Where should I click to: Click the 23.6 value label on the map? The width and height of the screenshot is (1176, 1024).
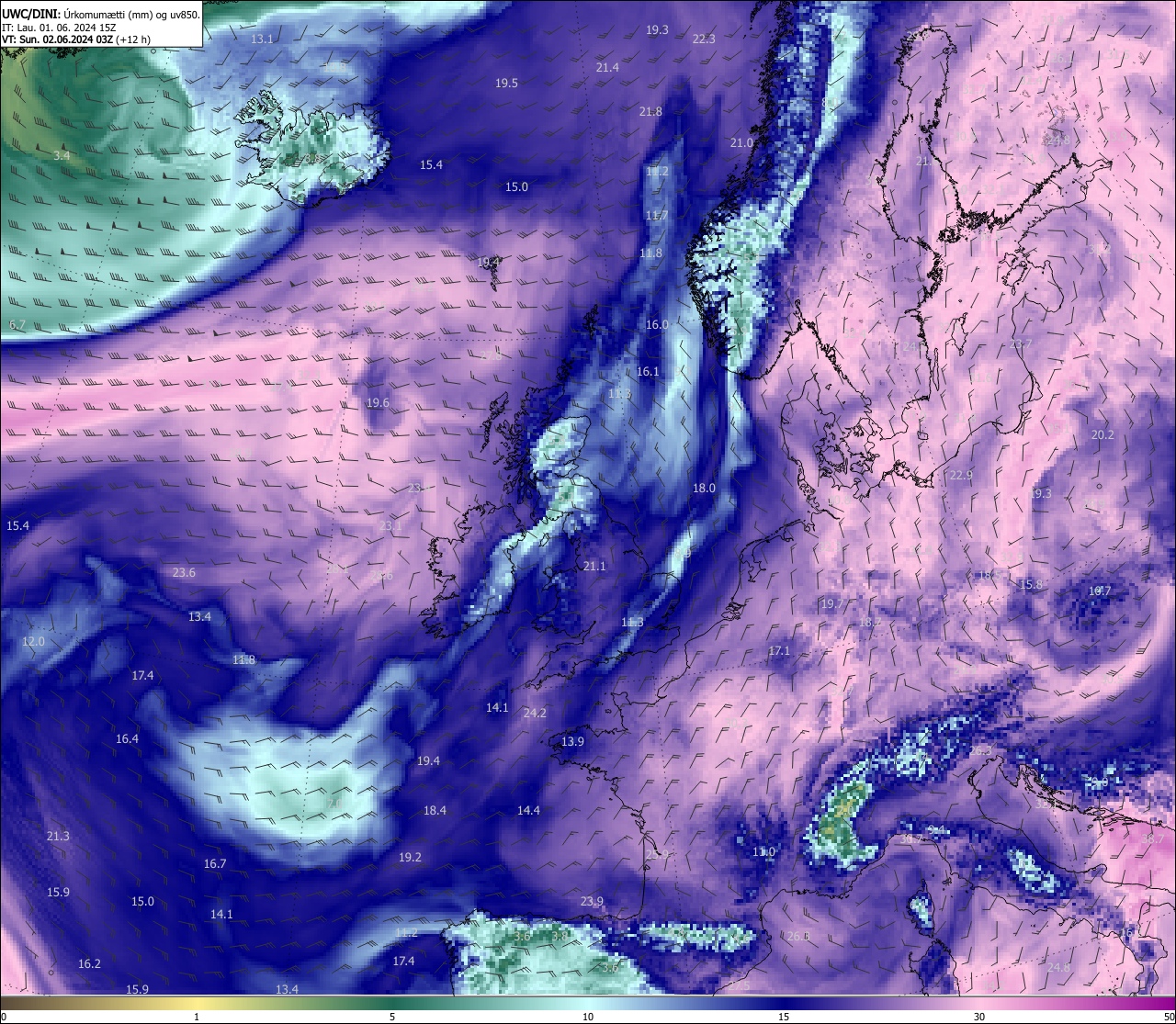[184, 572]
